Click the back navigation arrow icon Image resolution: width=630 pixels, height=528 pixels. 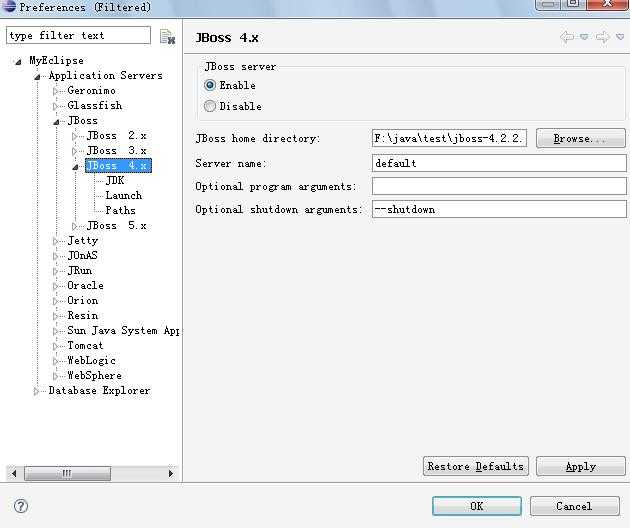(567, 37)
